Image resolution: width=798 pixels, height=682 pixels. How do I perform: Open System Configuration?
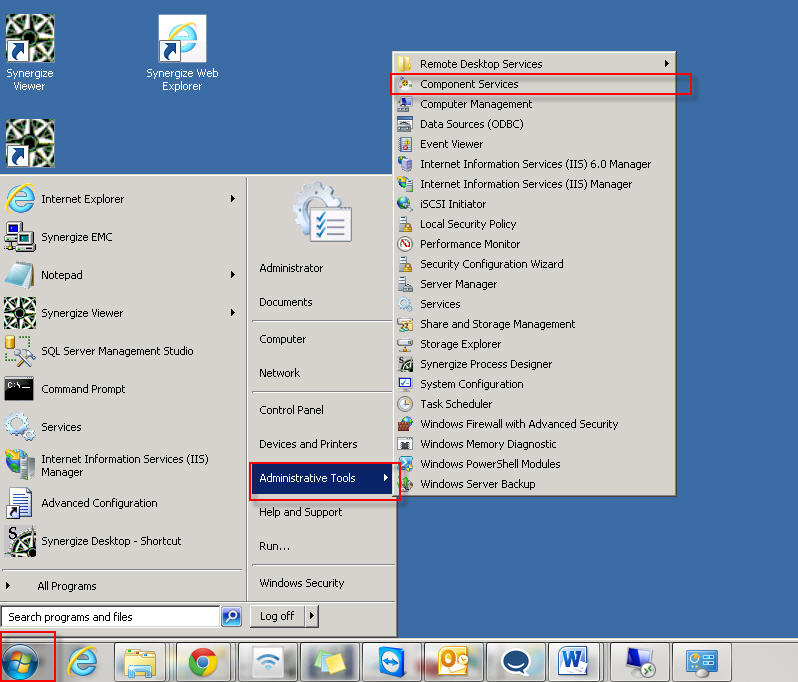(x=534, y=384)
